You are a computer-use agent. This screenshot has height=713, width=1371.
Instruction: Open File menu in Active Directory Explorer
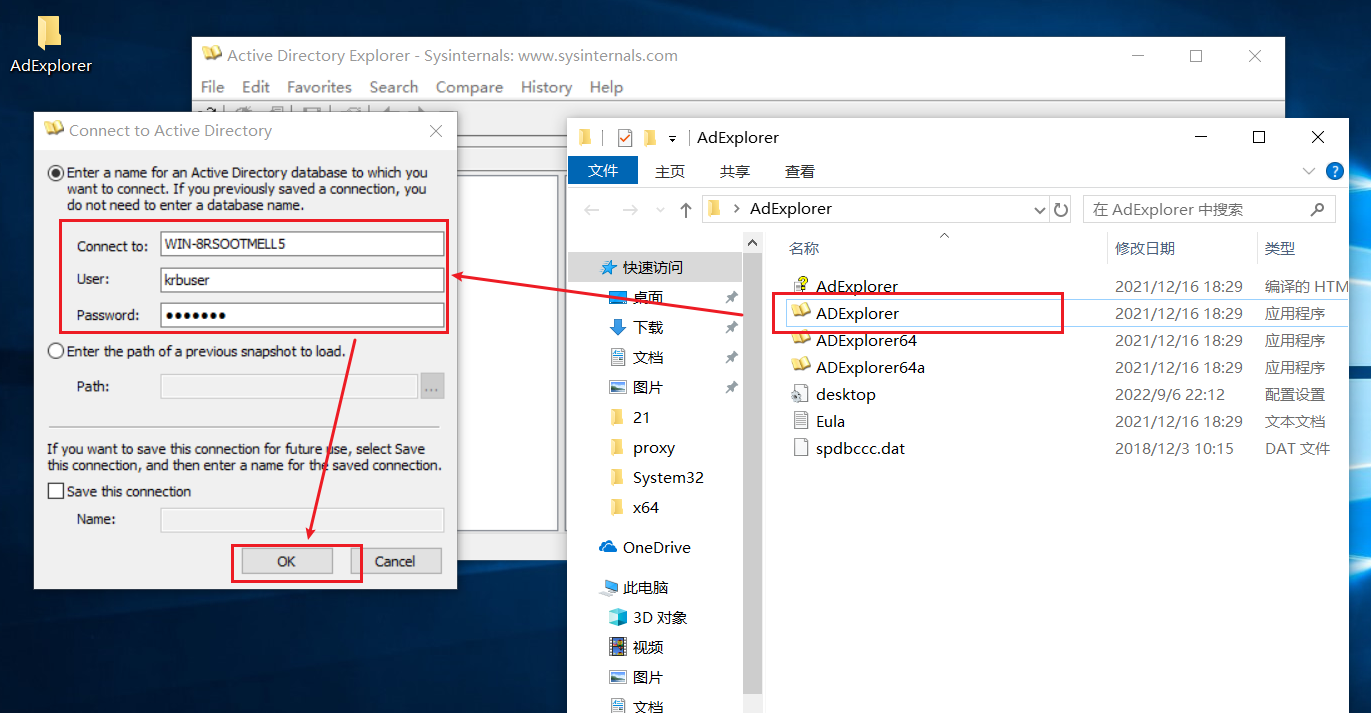pos(212,87)
